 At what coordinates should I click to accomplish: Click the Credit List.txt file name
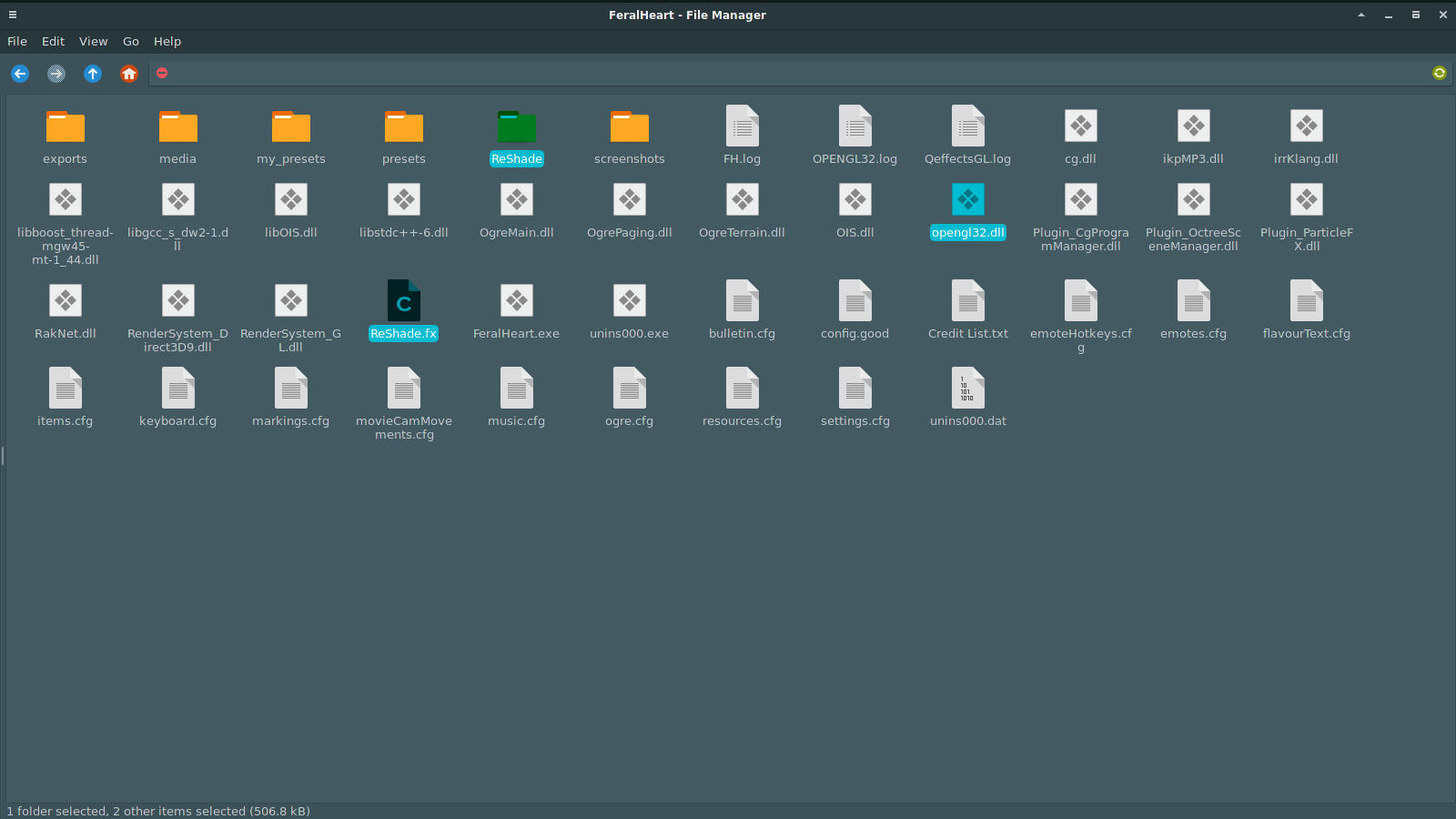pyautogui.click(x=968, y=333)
